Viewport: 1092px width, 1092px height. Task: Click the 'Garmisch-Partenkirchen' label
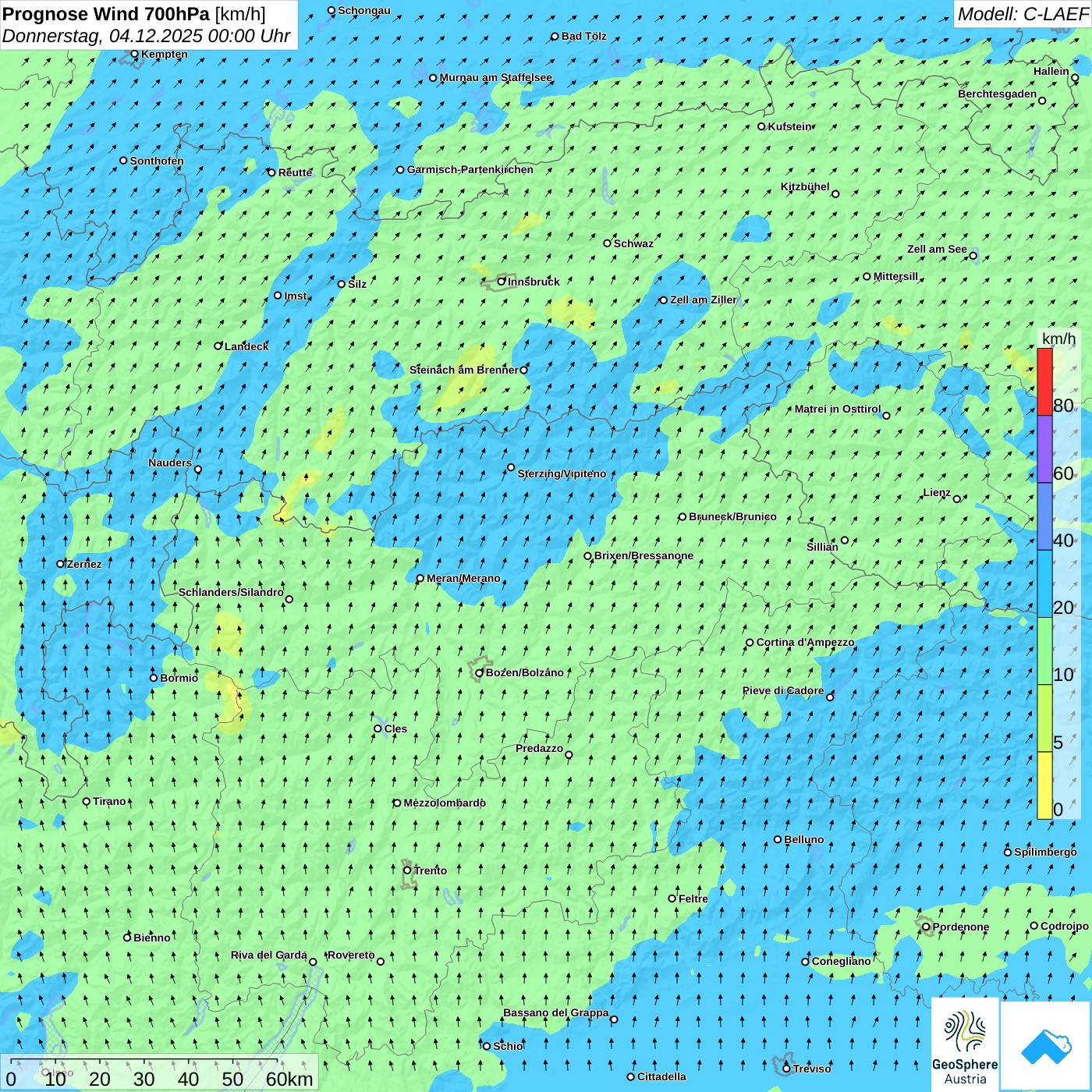click(x=470, y=169)
